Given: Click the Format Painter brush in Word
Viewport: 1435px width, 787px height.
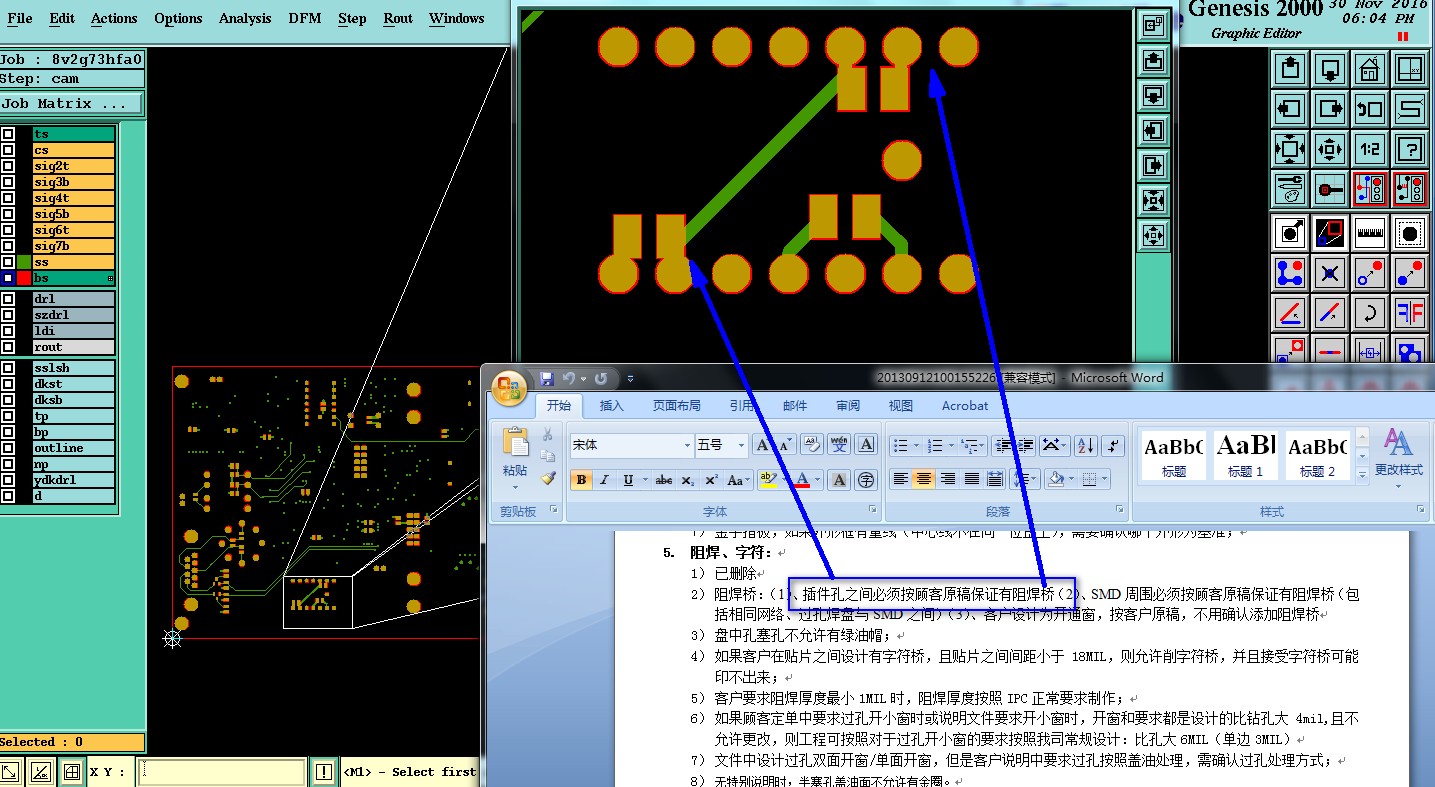Looking at the screenshot, I should click(548, 479).
